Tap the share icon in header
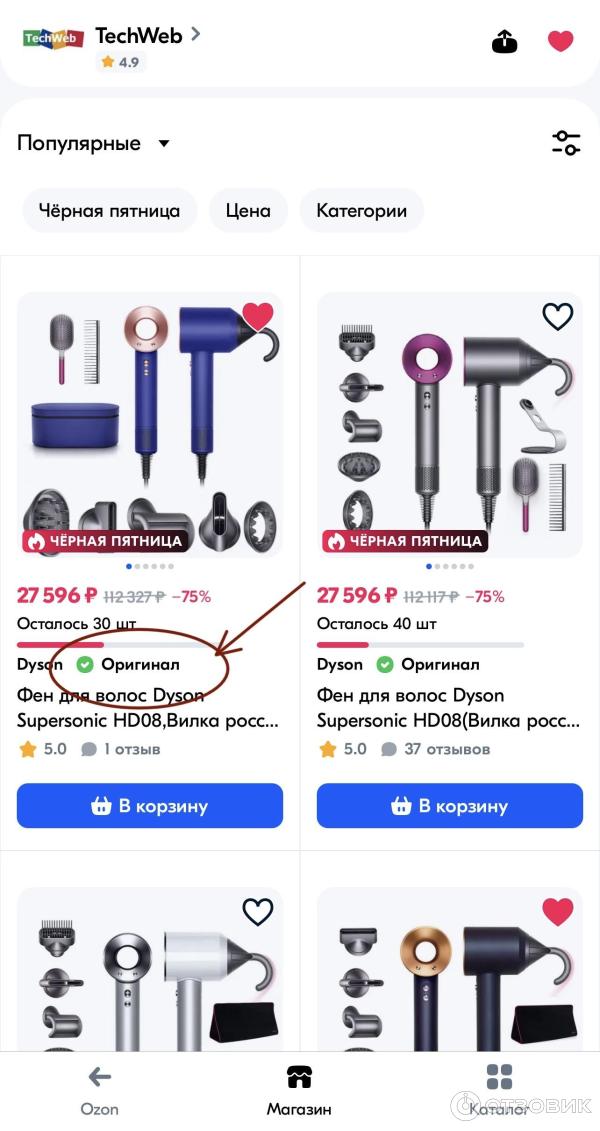Viewport: 600px width, 1131px height. pyautogui.click(x=505, y=42)
